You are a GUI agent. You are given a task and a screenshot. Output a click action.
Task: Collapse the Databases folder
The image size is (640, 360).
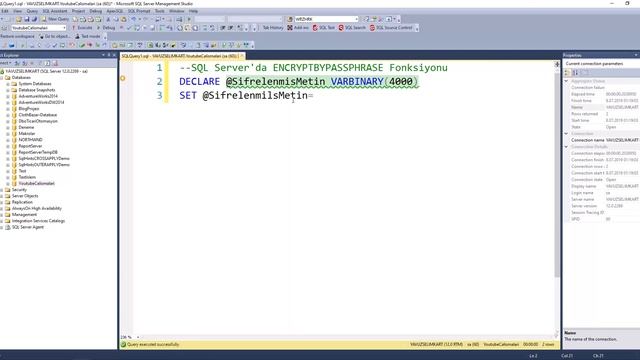[2, 78]
